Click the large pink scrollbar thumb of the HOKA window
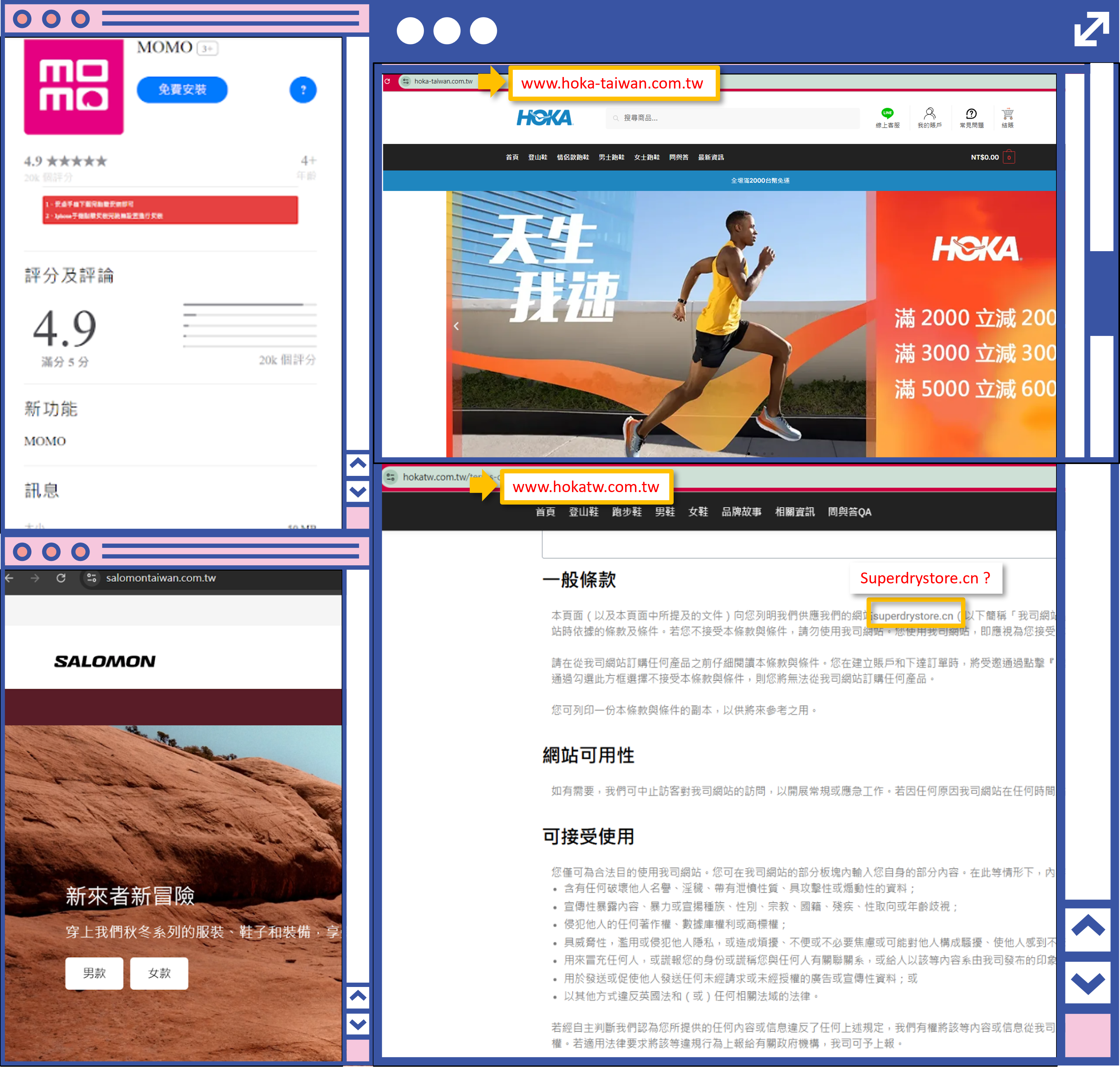The image size is (1120, 1068). click(x=1088, y=1035)
